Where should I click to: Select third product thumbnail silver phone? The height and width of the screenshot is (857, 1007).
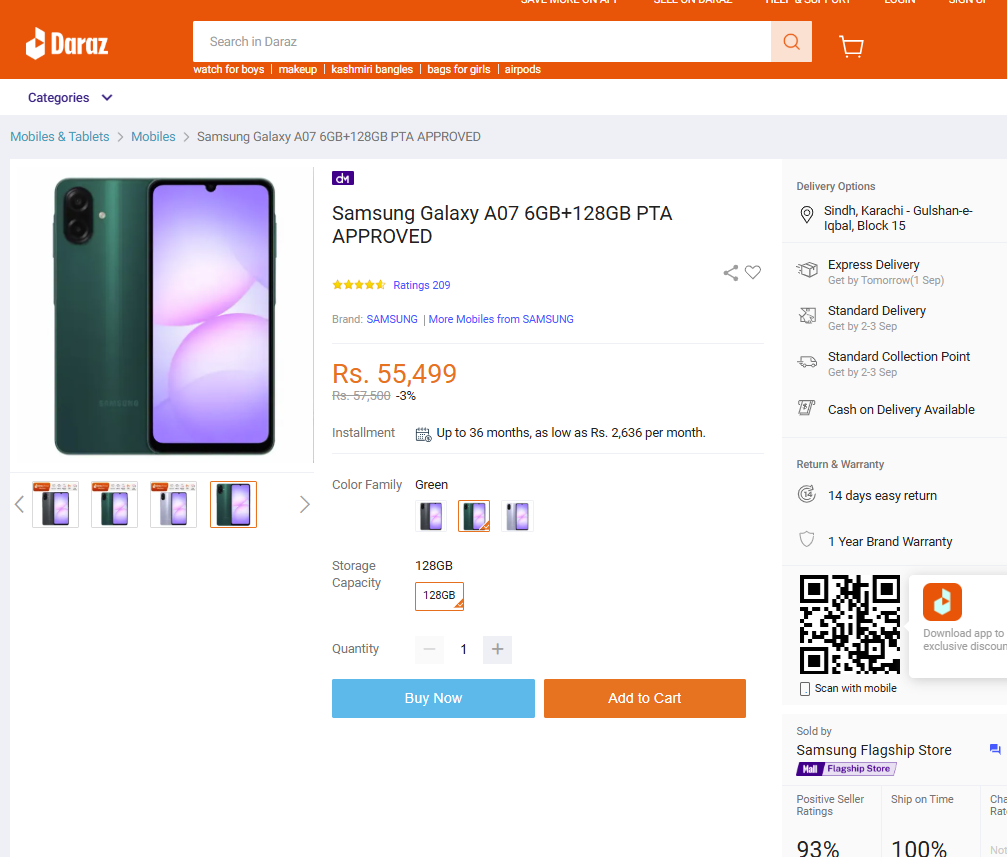(x=173, y=504)
